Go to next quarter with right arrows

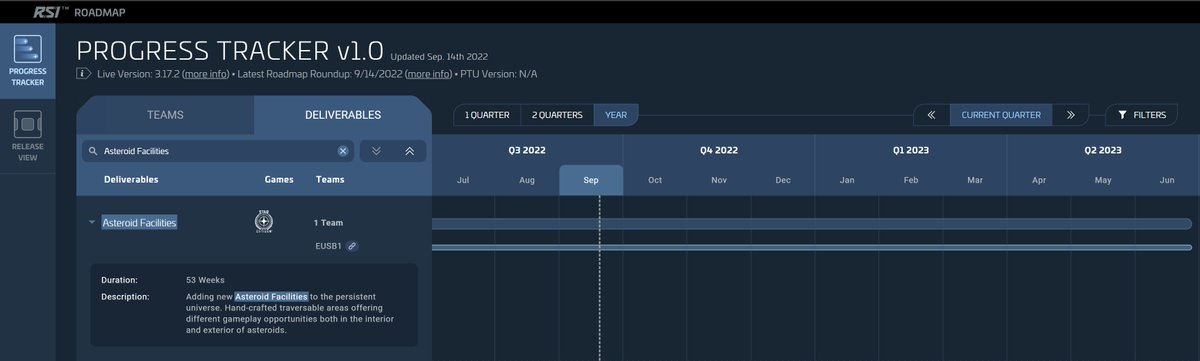pos(1071,115)
